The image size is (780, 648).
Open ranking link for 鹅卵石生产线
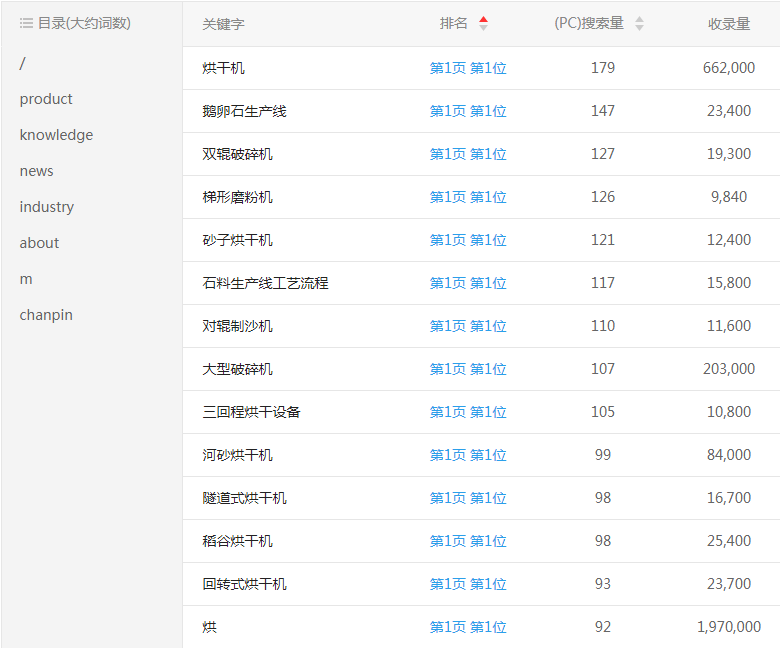468,111
